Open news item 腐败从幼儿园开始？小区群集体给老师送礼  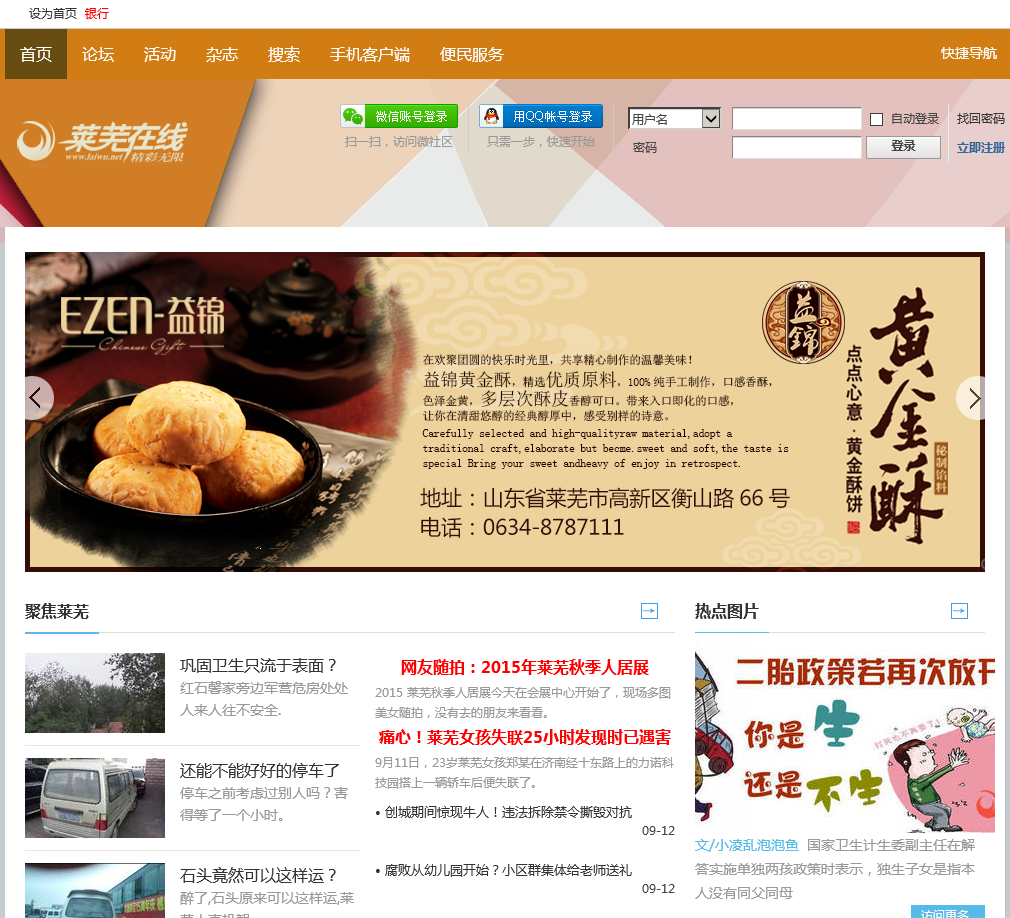click(508, 870)
